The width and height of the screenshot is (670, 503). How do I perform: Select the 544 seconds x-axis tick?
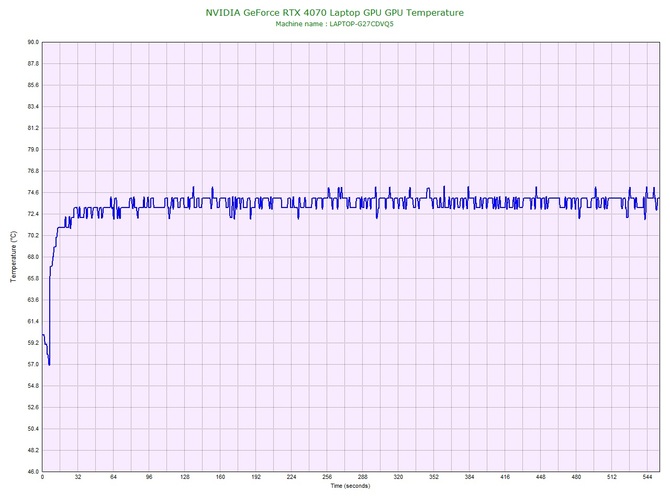click(x=648, y=478)
